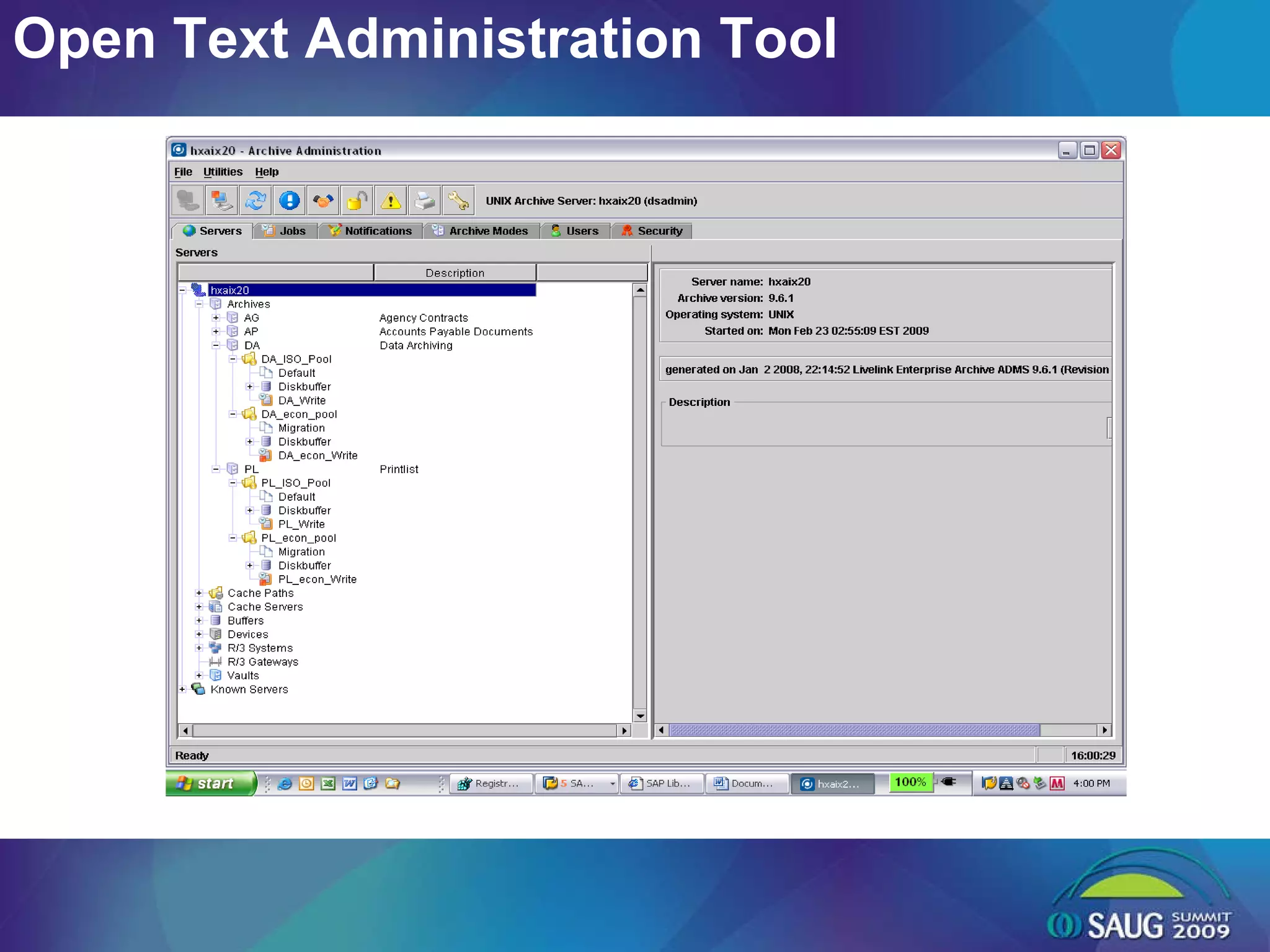Image resolution: width=1270 pixels, height=952 pixels.
Task: Open the Help menu
Action: click(267, 172)
